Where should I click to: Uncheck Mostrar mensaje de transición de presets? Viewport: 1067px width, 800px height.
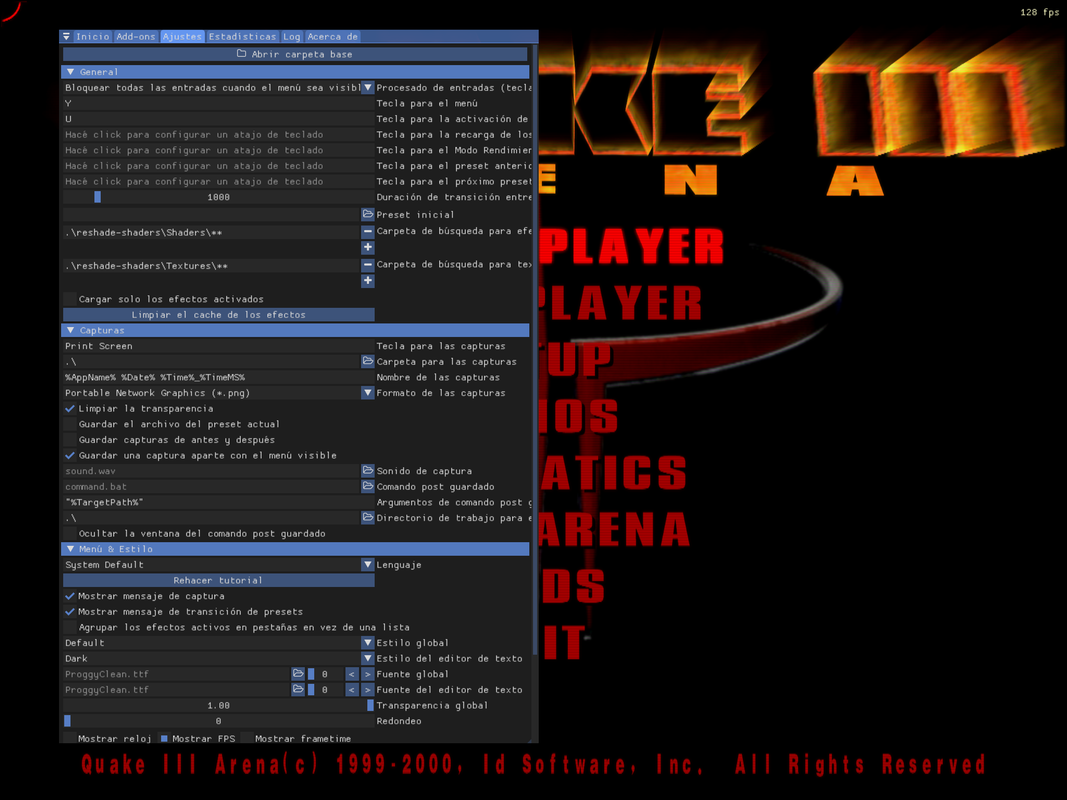69,612
